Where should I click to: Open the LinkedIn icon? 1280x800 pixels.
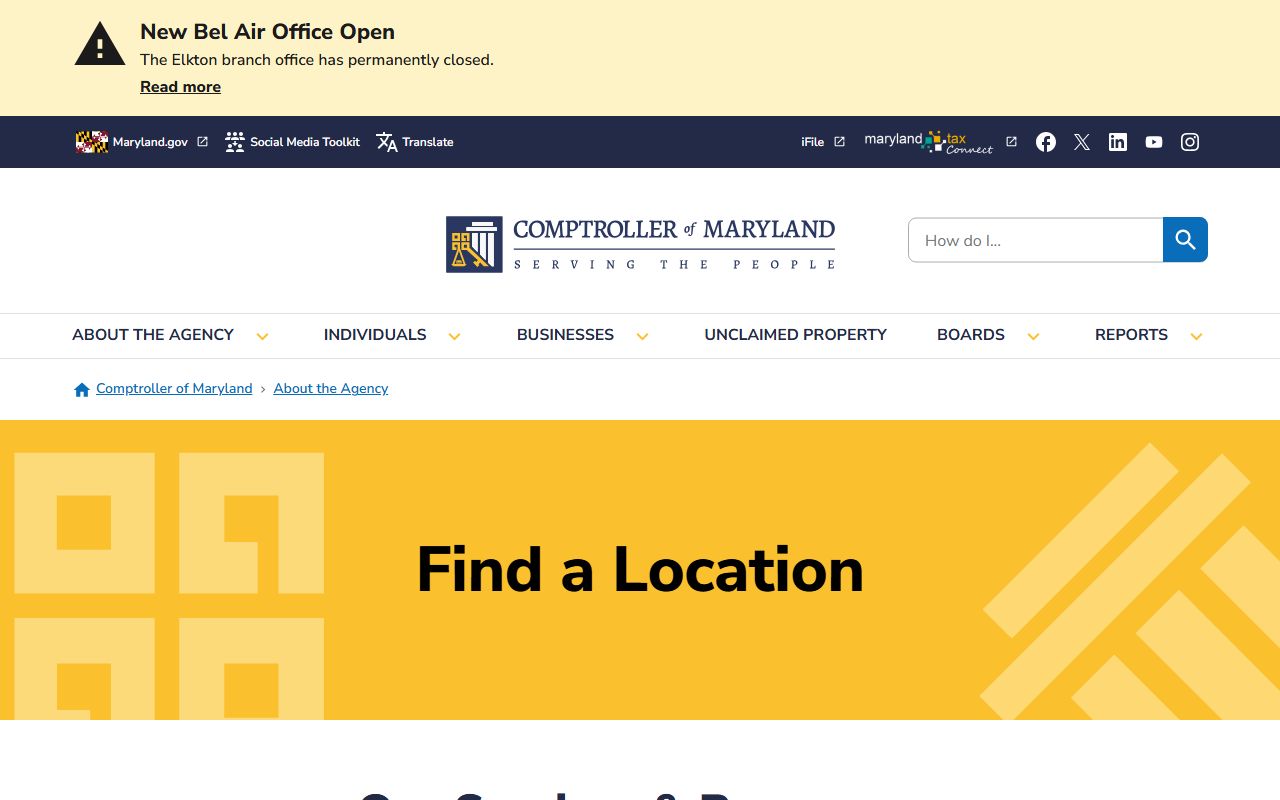(x=1118, y=142)
